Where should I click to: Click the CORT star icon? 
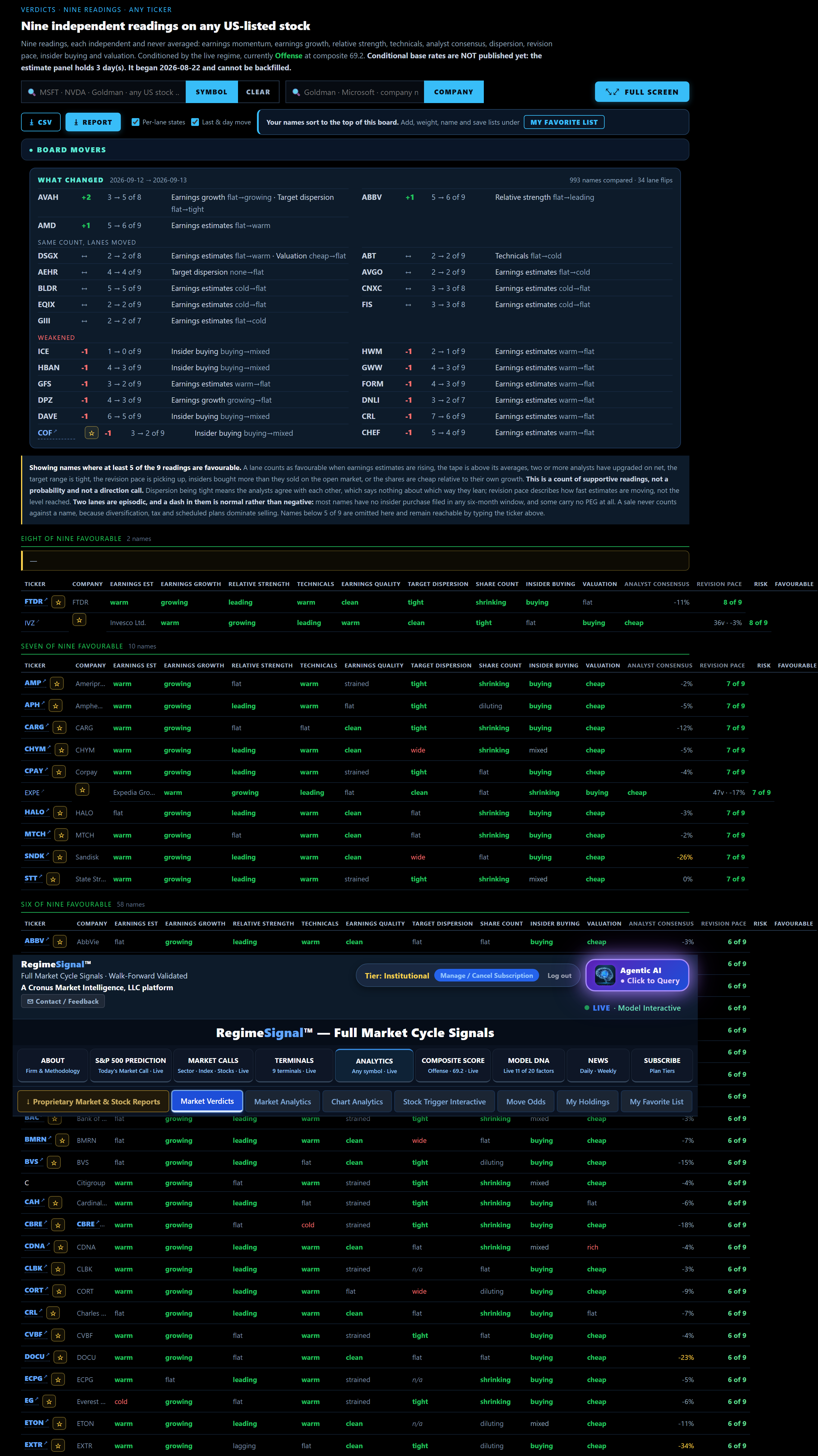[59, 1292]
